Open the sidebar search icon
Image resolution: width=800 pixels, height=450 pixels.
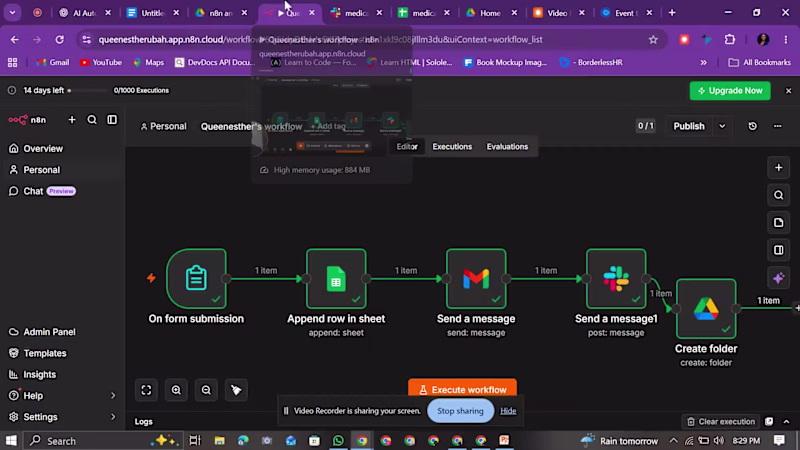[x=92, y=120]
